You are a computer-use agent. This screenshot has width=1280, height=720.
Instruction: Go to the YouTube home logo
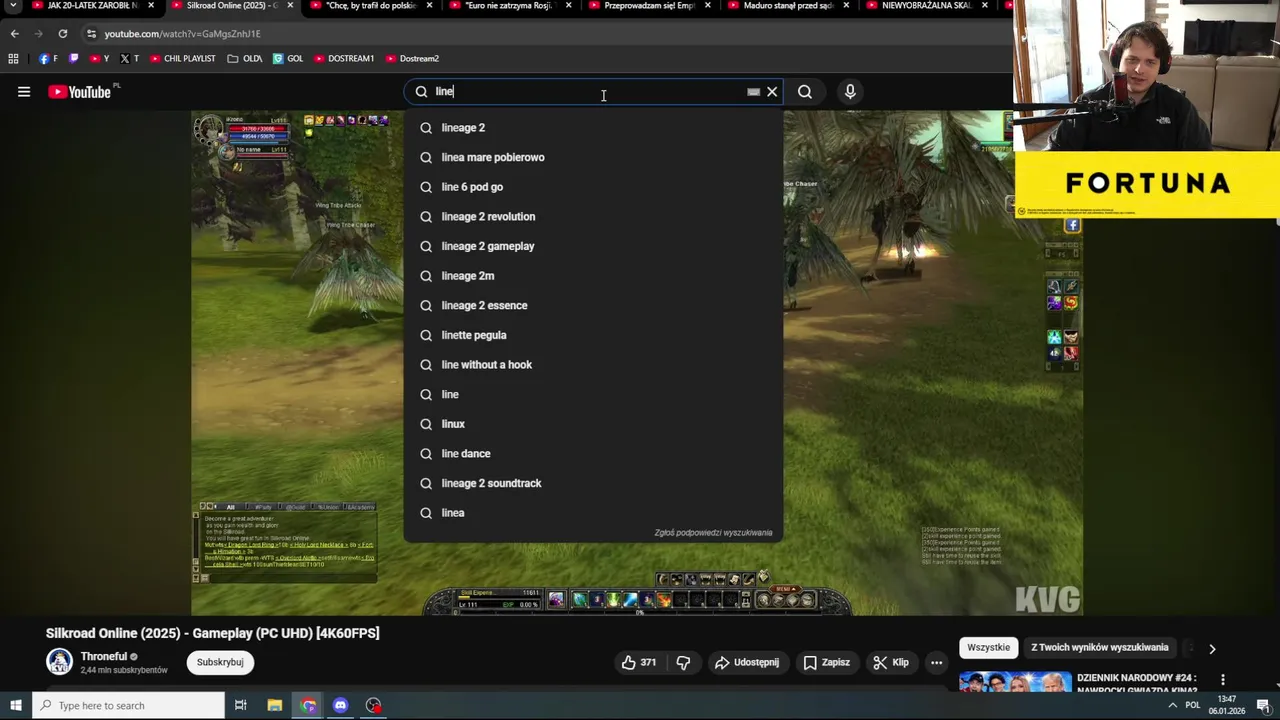tap(79, 92)
